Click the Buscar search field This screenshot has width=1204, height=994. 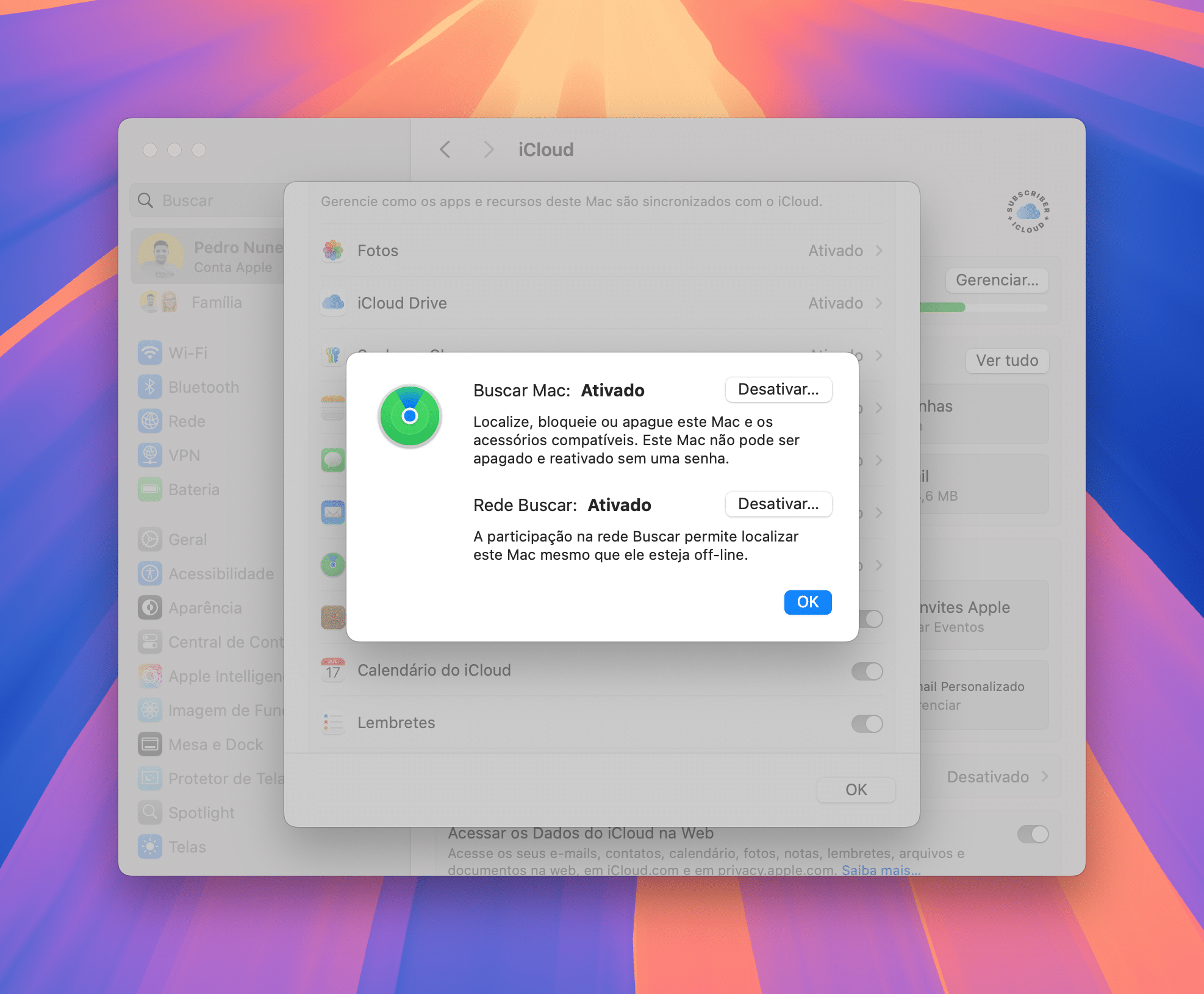tap(207, 201)
